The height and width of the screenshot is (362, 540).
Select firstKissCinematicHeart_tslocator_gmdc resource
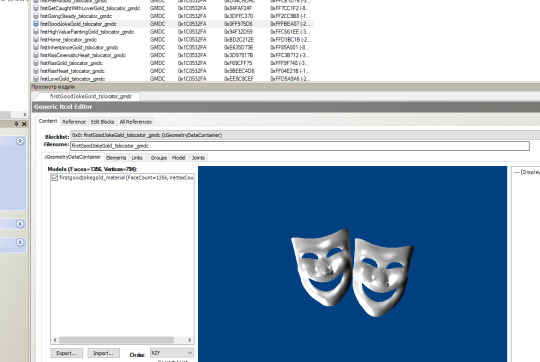pyautogui.click(x=83, y=55)
